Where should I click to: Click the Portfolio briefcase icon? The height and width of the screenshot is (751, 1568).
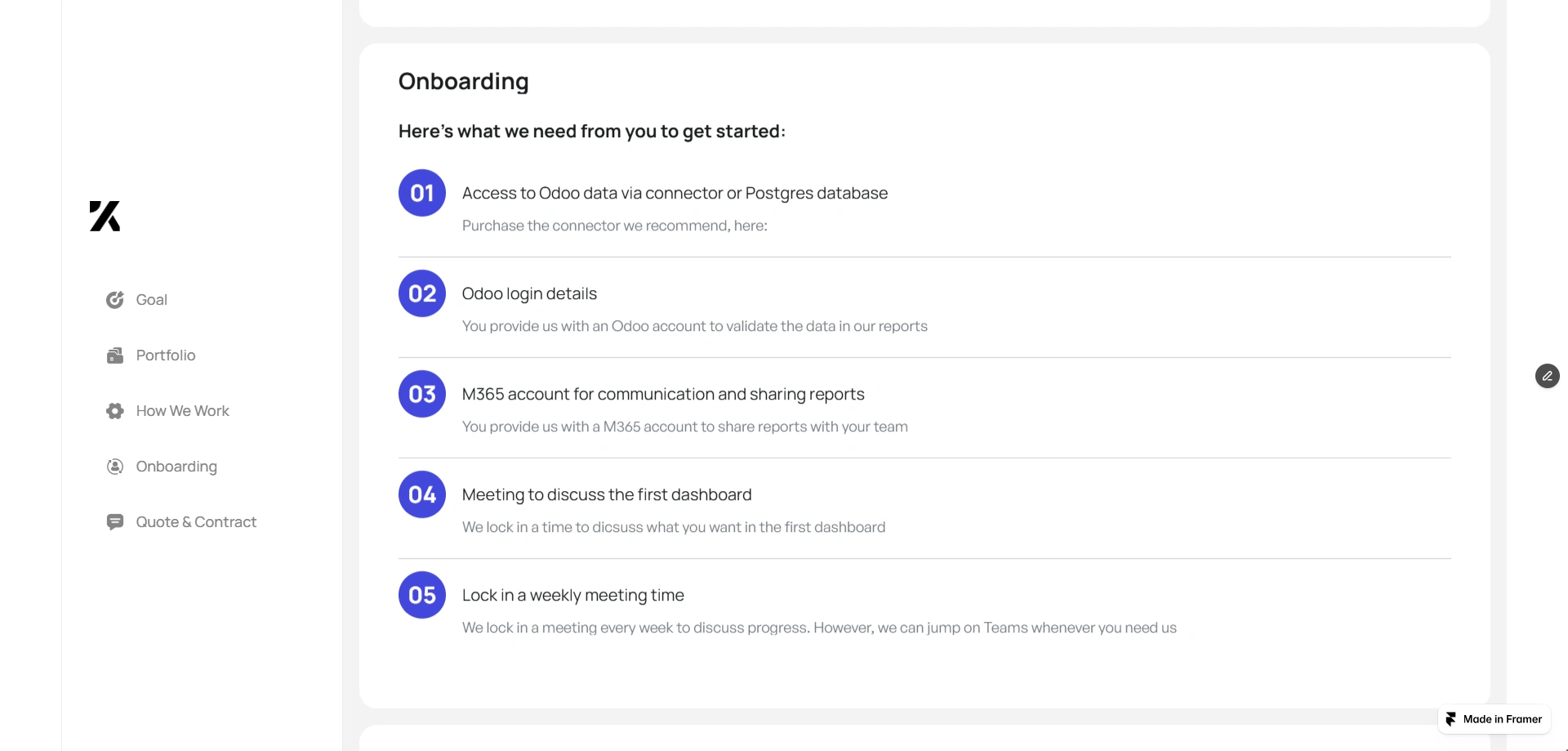pyautogui.click(x=115, y=355)
